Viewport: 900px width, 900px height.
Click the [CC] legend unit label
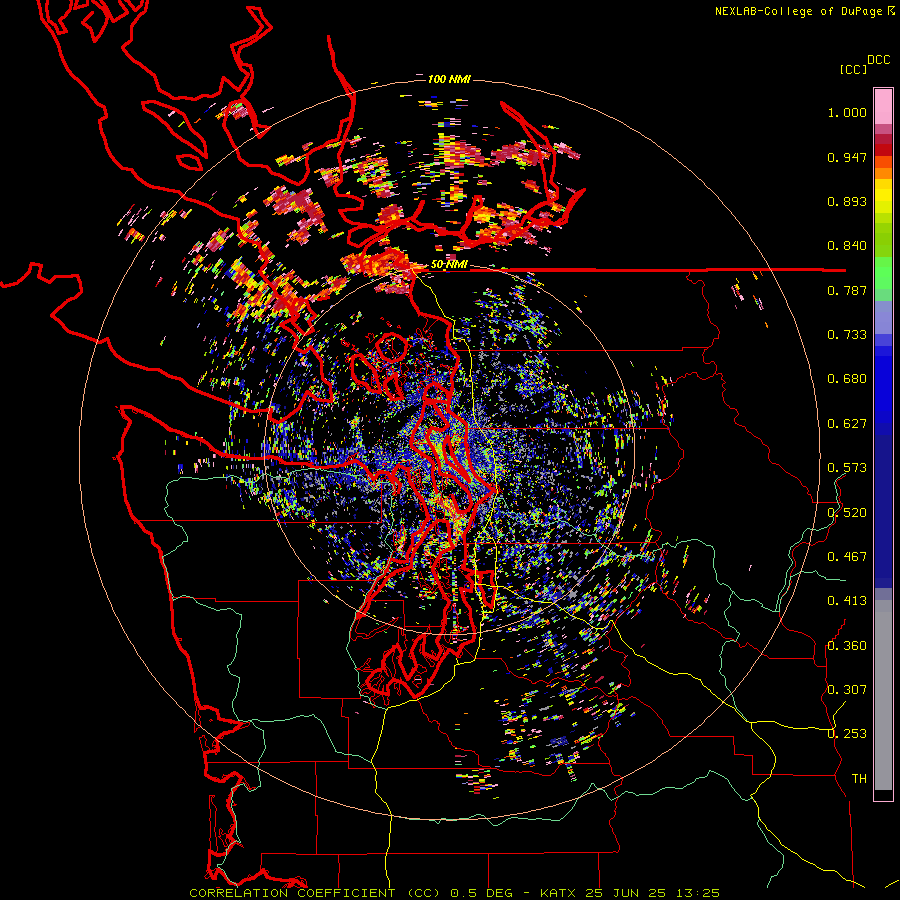click(x=854, y=69)
